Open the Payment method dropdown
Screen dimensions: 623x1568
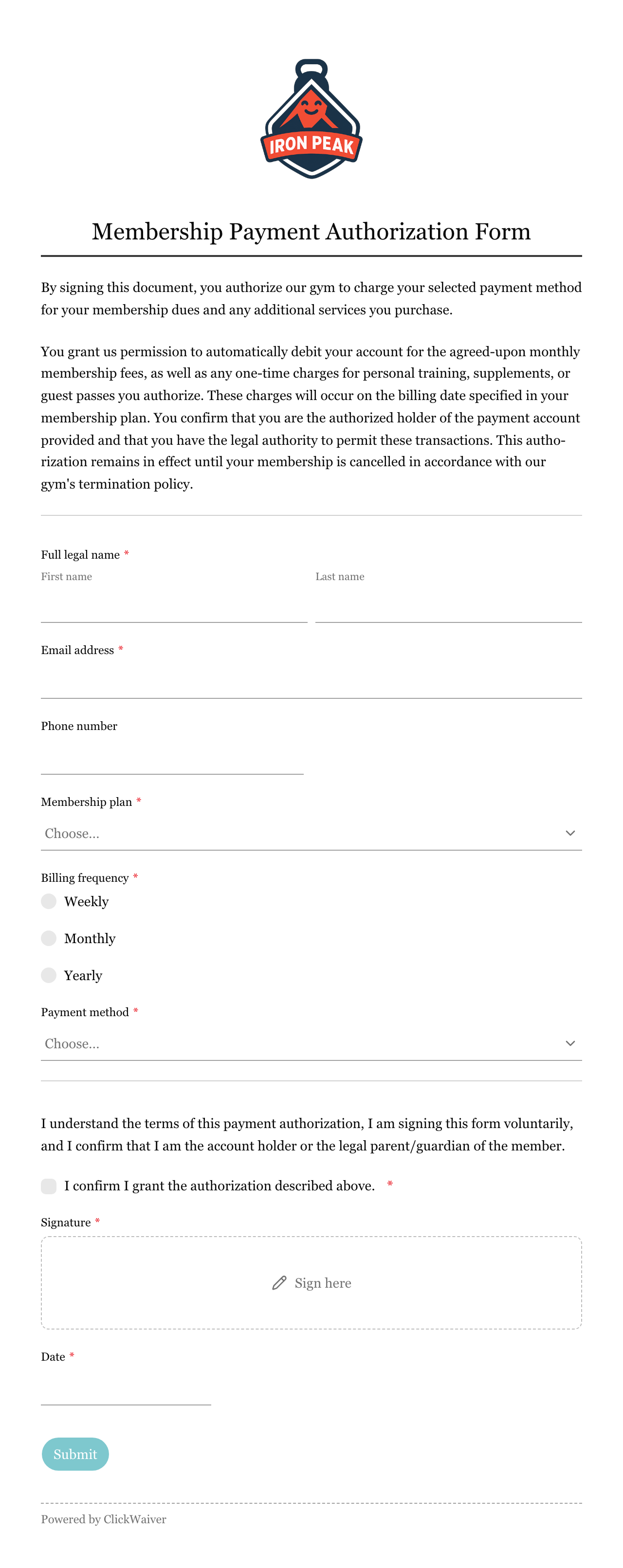coord(311,1043)
